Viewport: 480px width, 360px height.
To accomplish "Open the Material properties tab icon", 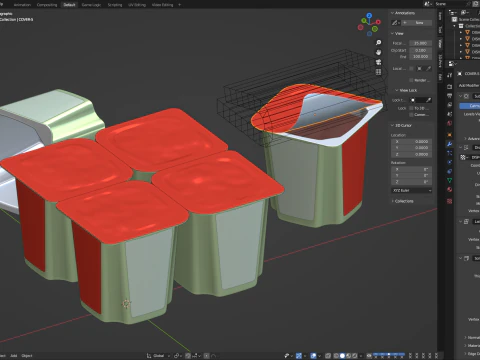I will coord(450,189).
